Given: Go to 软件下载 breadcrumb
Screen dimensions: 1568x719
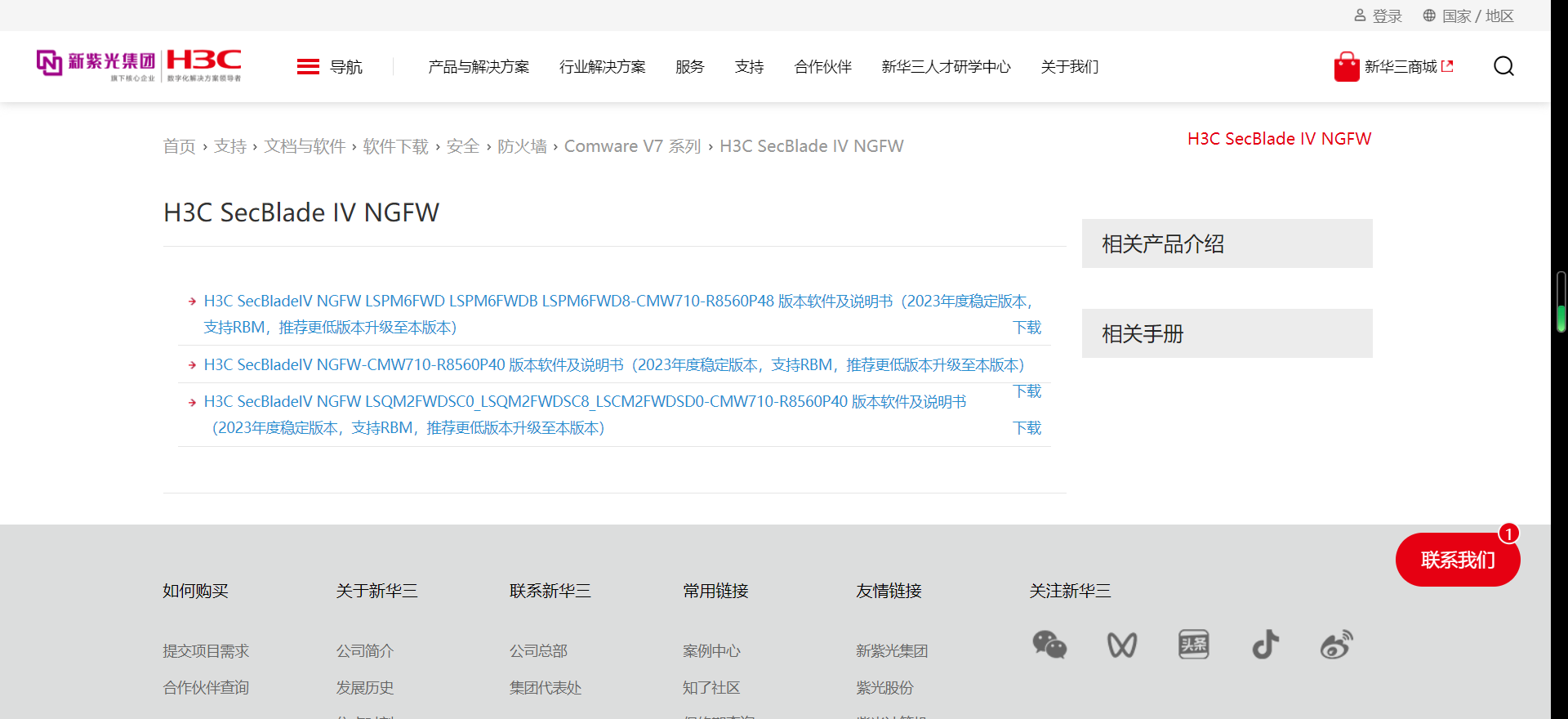Looking at the screenshot, I should click(x=396, y=146).
